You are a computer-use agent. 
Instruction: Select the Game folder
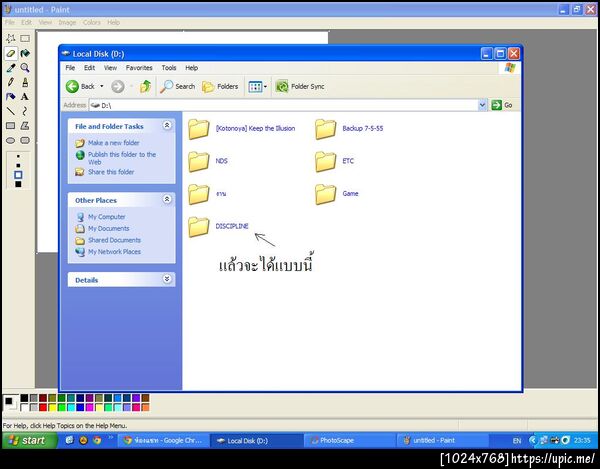(337, 194)
